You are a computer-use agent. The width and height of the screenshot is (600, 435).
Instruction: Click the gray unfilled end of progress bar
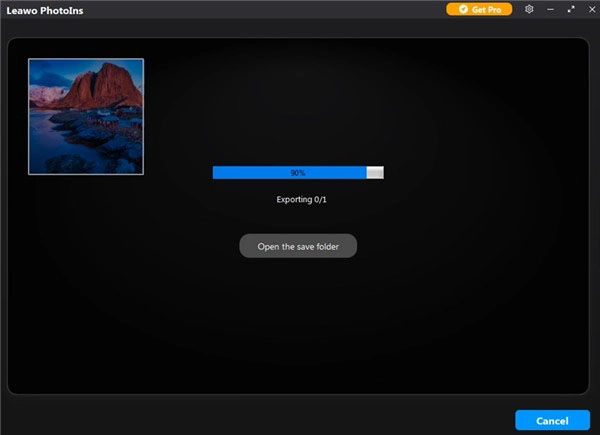point(375,172)
